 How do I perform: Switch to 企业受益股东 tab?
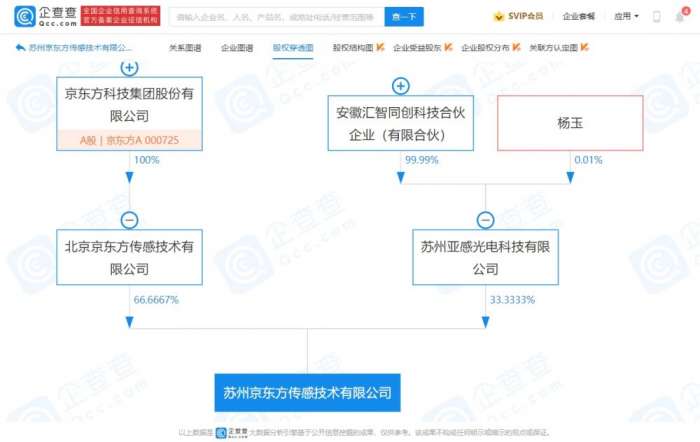point(417,48)
